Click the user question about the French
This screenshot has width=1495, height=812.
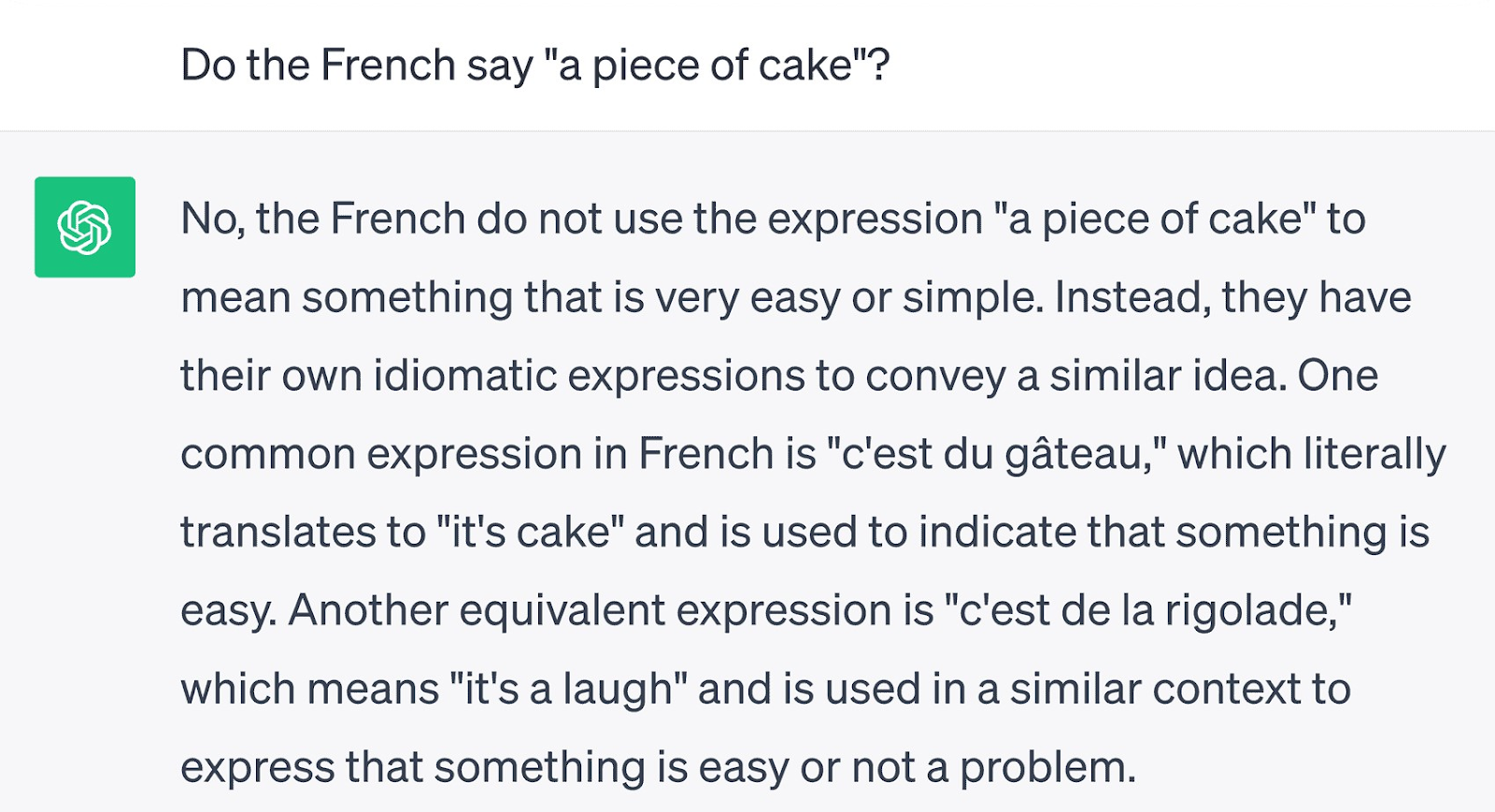point(534,65)
